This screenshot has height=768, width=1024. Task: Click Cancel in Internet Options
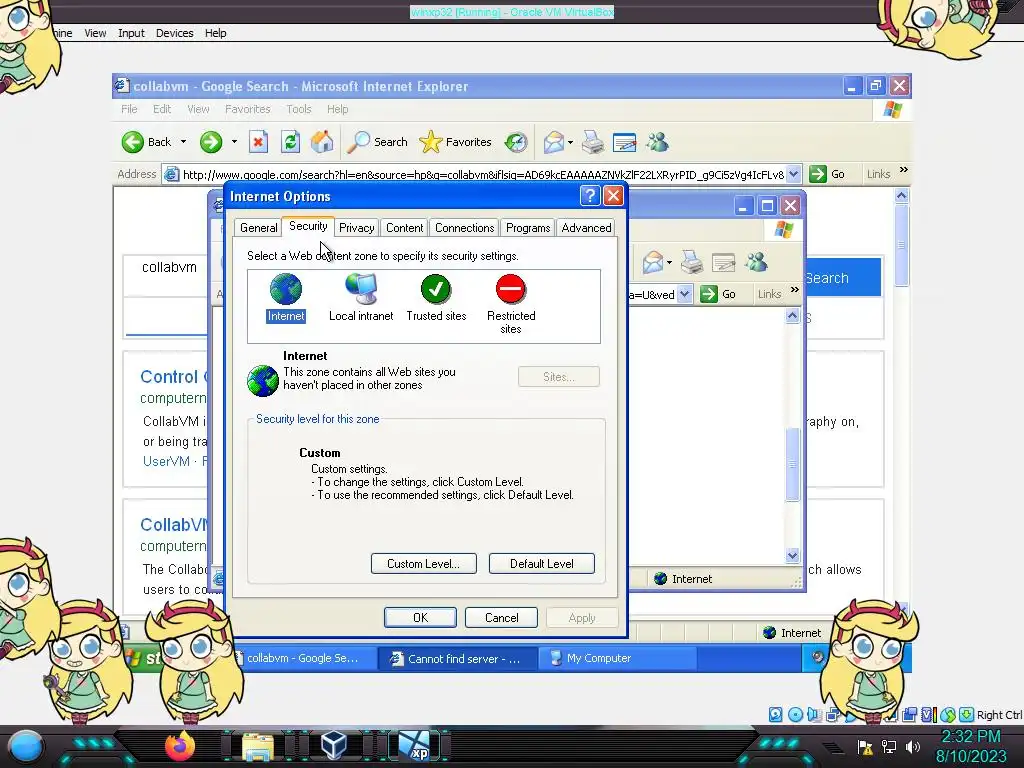pos(501,618)
